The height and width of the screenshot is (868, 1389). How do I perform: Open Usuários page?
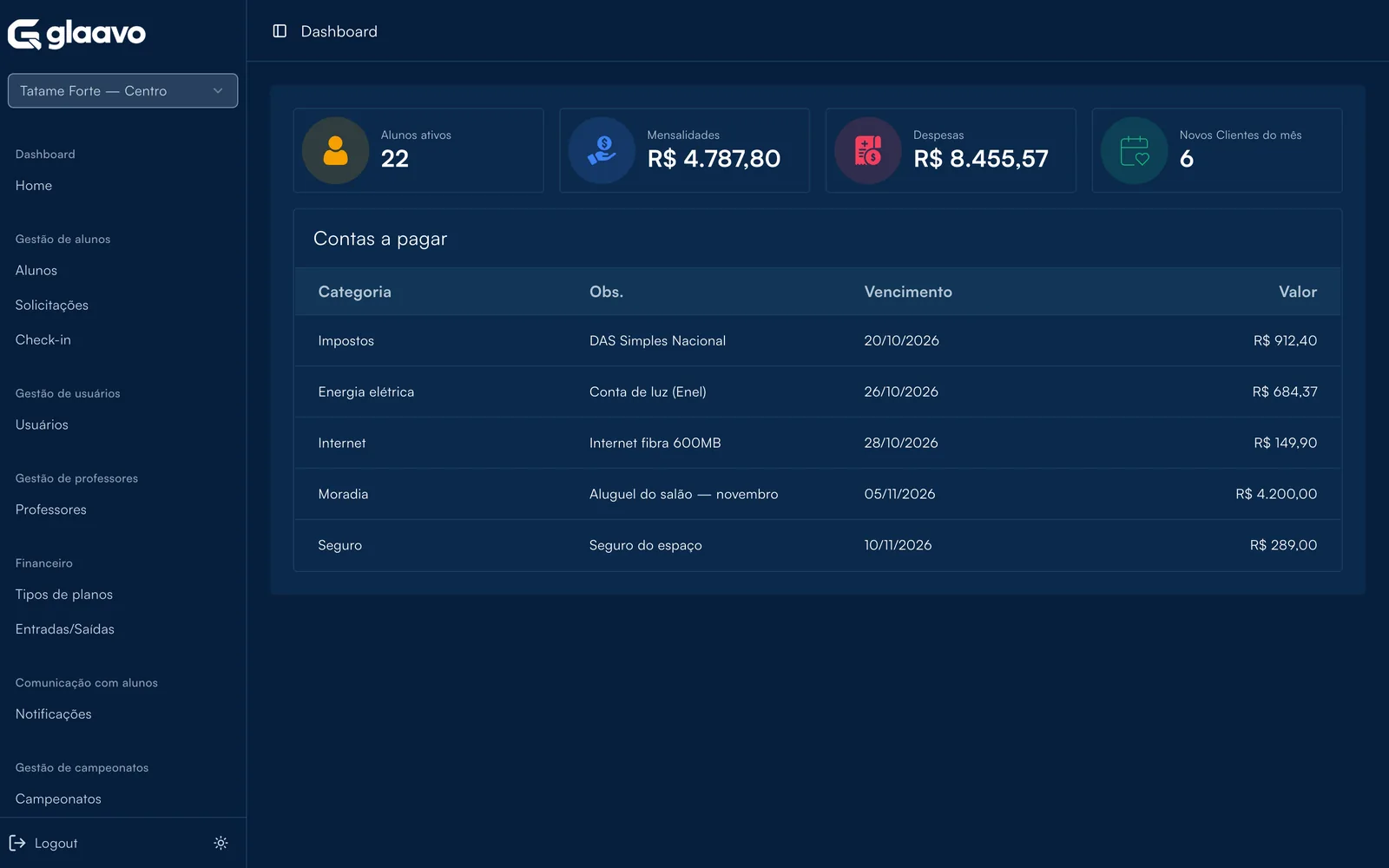coord(42,425)
